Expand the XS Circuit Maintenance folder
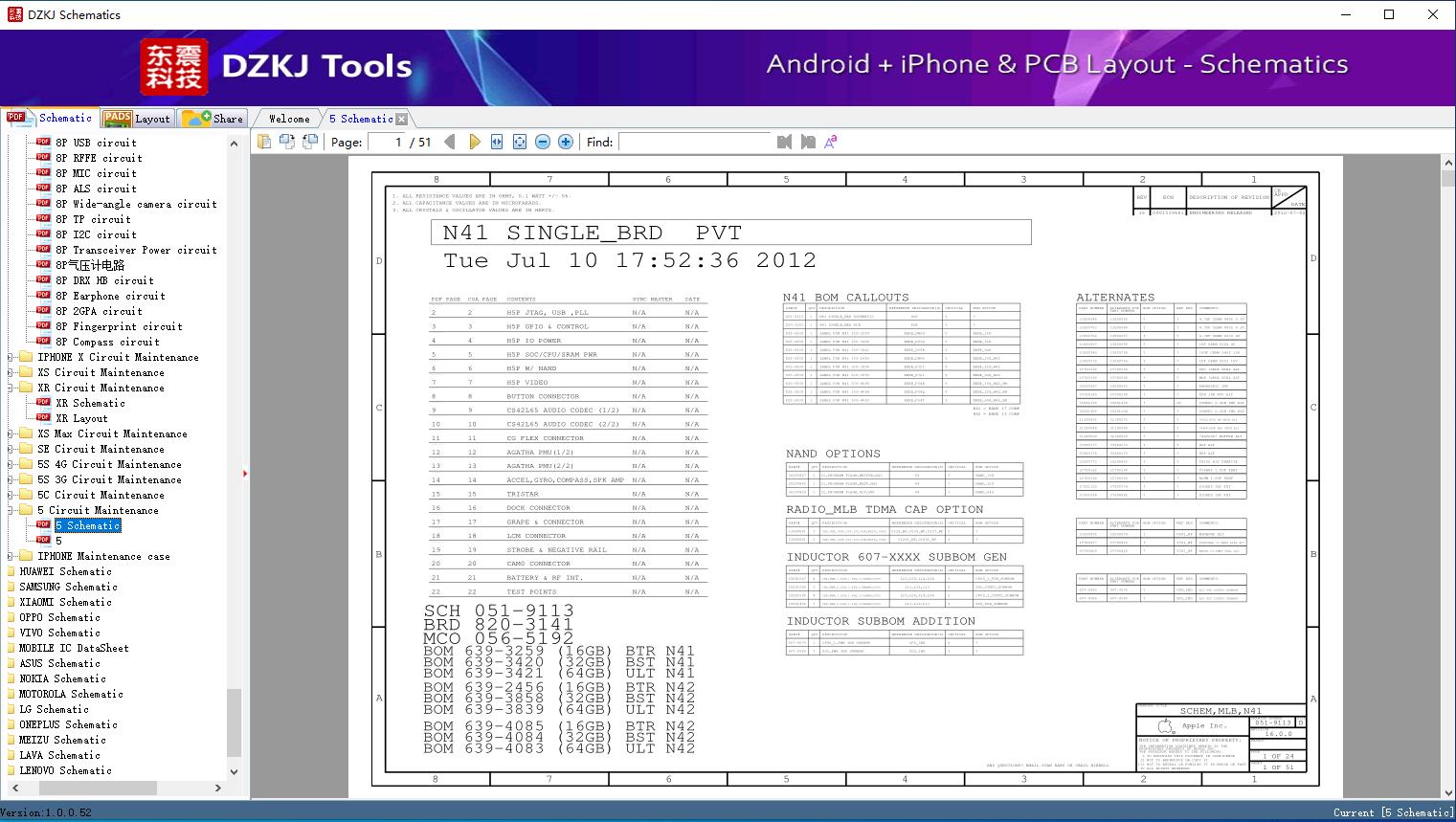The width and height of the screenshot is (1456, 822). pos(11,372)
